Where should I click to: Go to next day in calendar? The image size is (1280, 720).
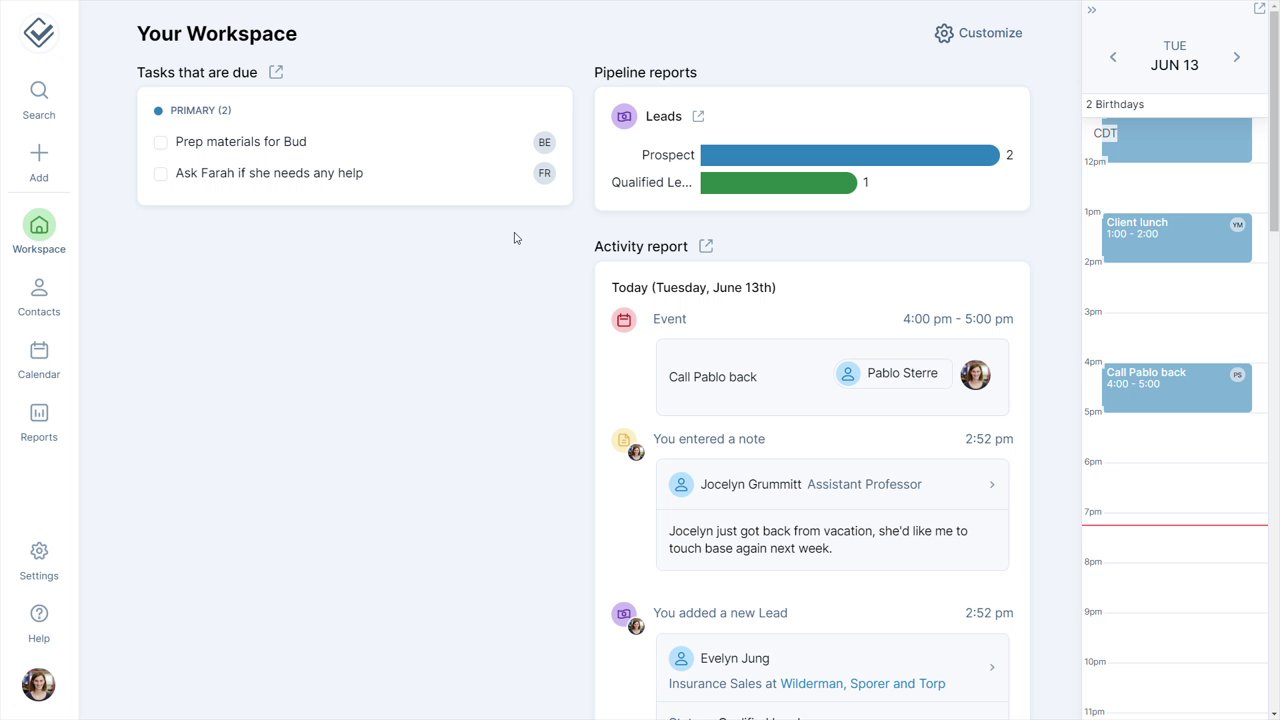click(1237, 57)
